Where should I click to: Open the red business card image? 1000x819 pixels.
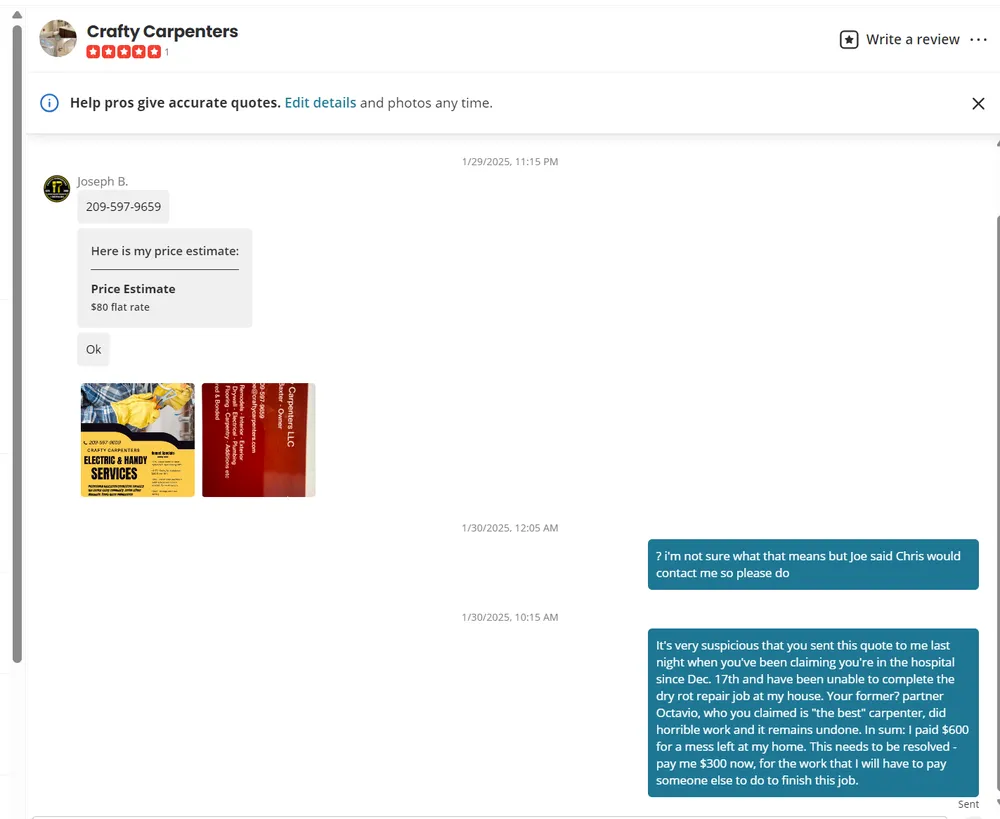click(x=258, y=440)
